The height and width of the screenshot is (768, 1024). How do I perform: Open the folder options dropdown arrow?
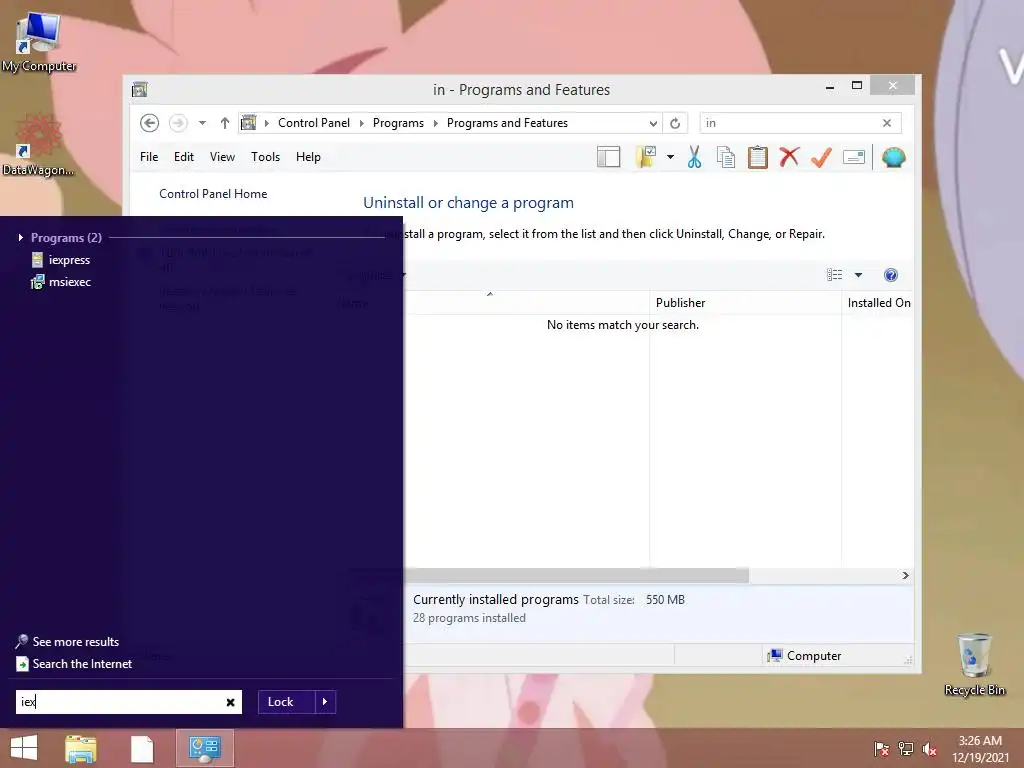tap(671, 157)
